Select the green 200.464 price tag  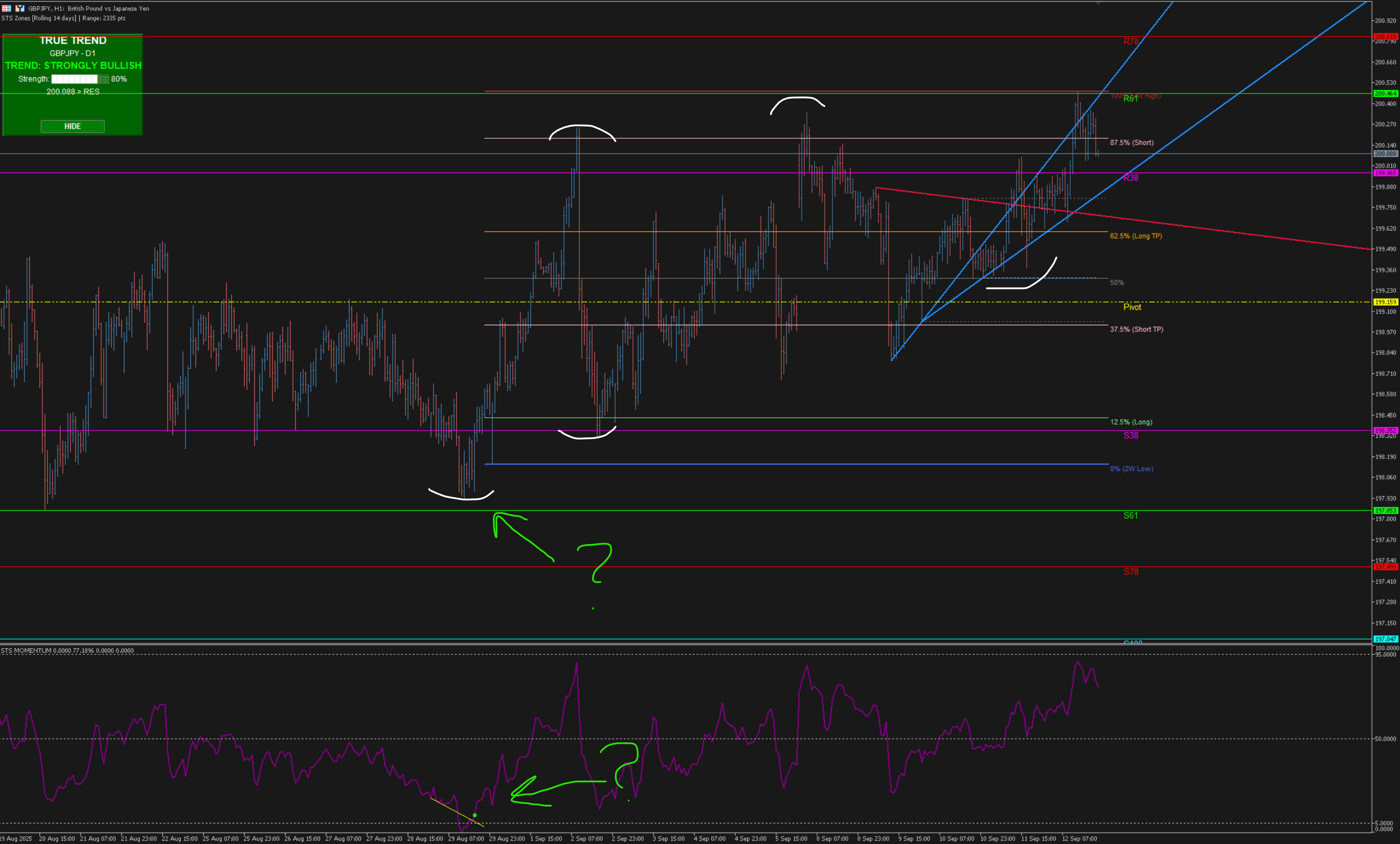(x=1385, y=93)
